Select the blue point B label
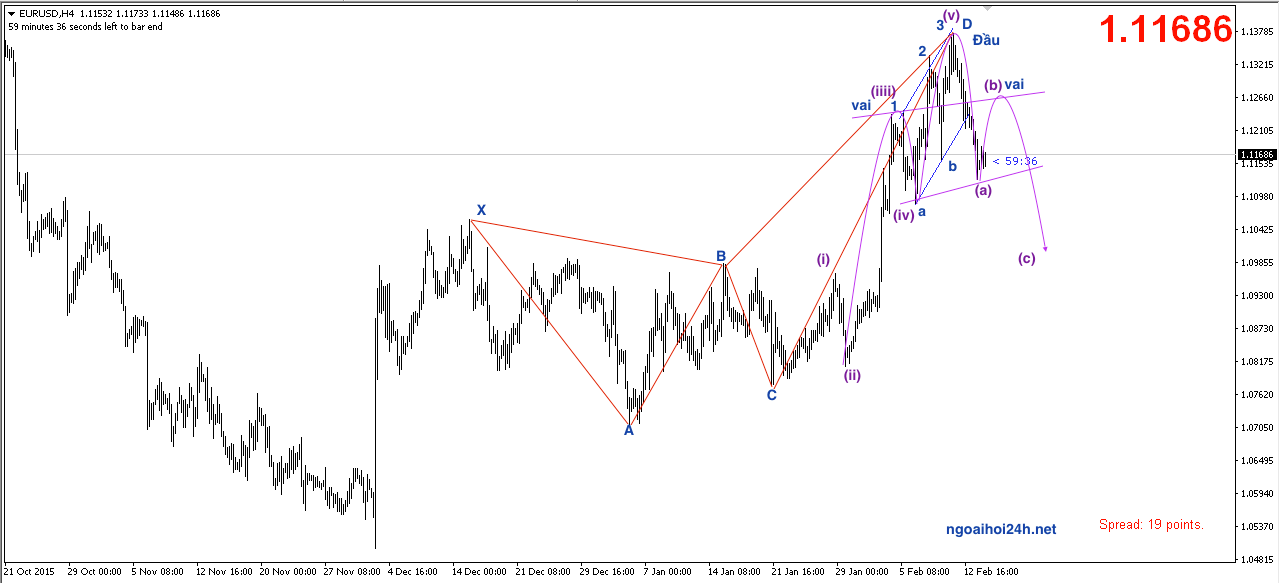The height and width of the screenshot is (583, 1279). point(720,256)
